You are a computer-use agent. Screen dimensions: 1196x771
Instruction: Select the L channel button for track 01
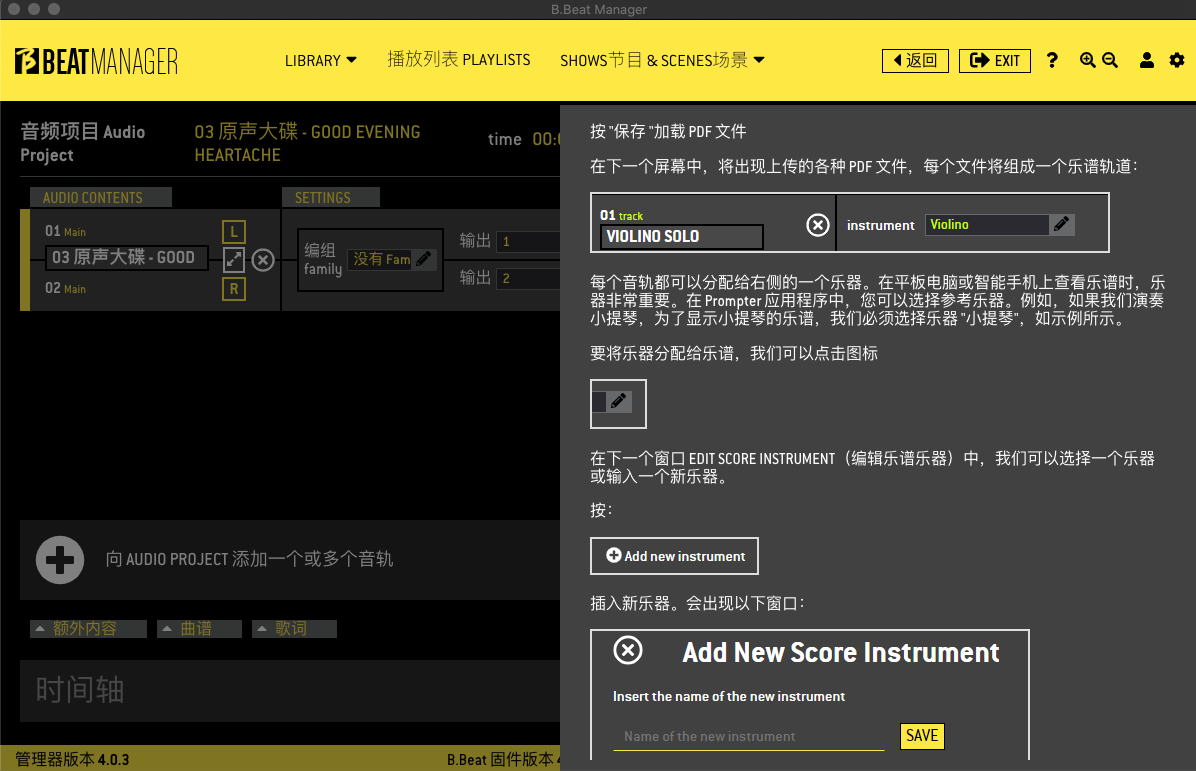click(x=233, y=232)
